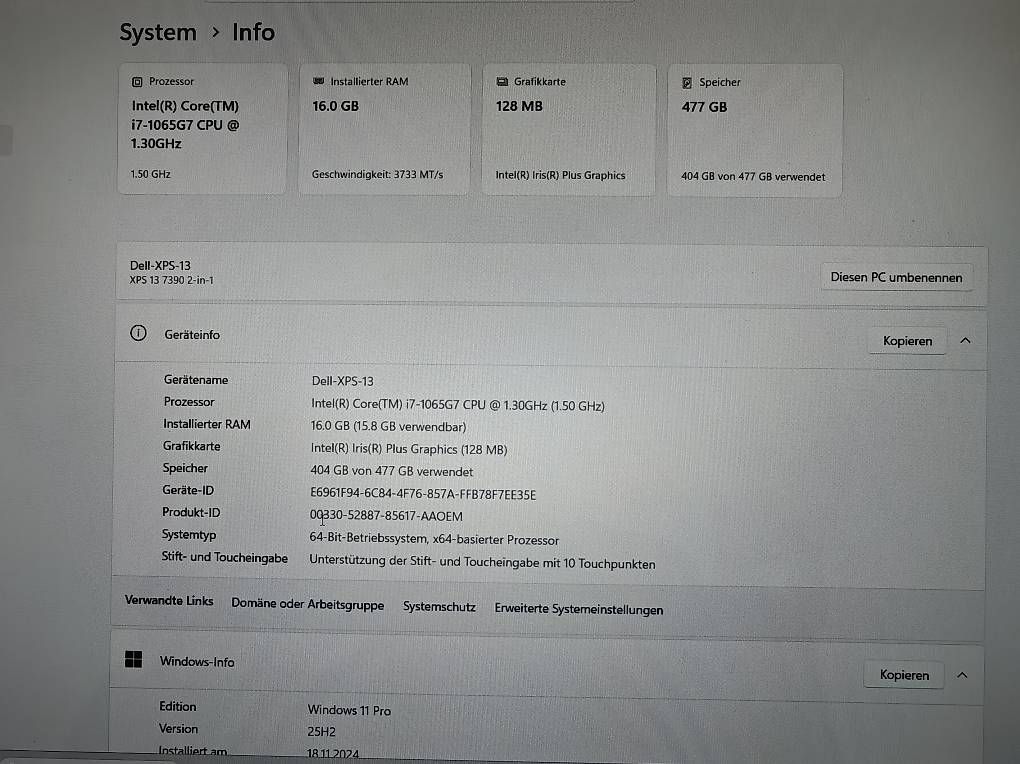Image resolution: width=1020 pixels, height=764 pixels.
Task: Click the Prozessor value i7-1065G7 row
Action: pyautogui.click(x=458, y=405)
